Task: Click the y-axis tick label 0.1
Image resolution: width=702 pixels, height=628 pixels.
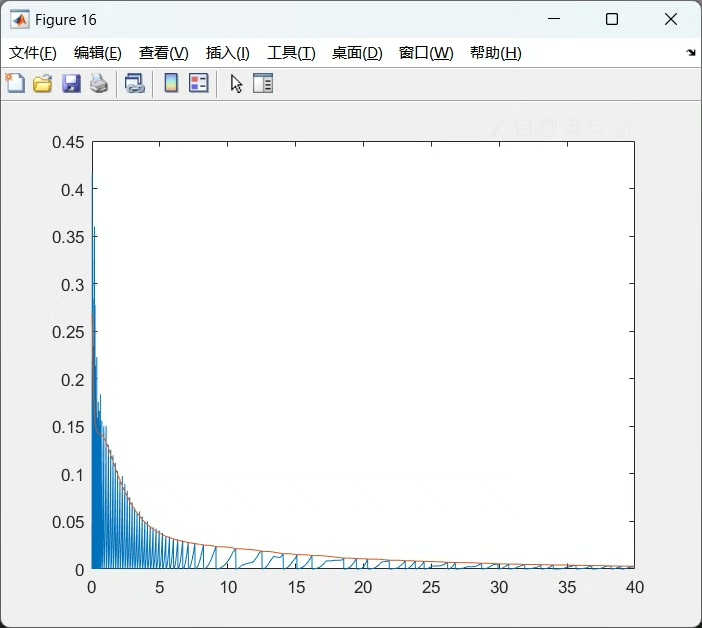Action: click(73, 475)
